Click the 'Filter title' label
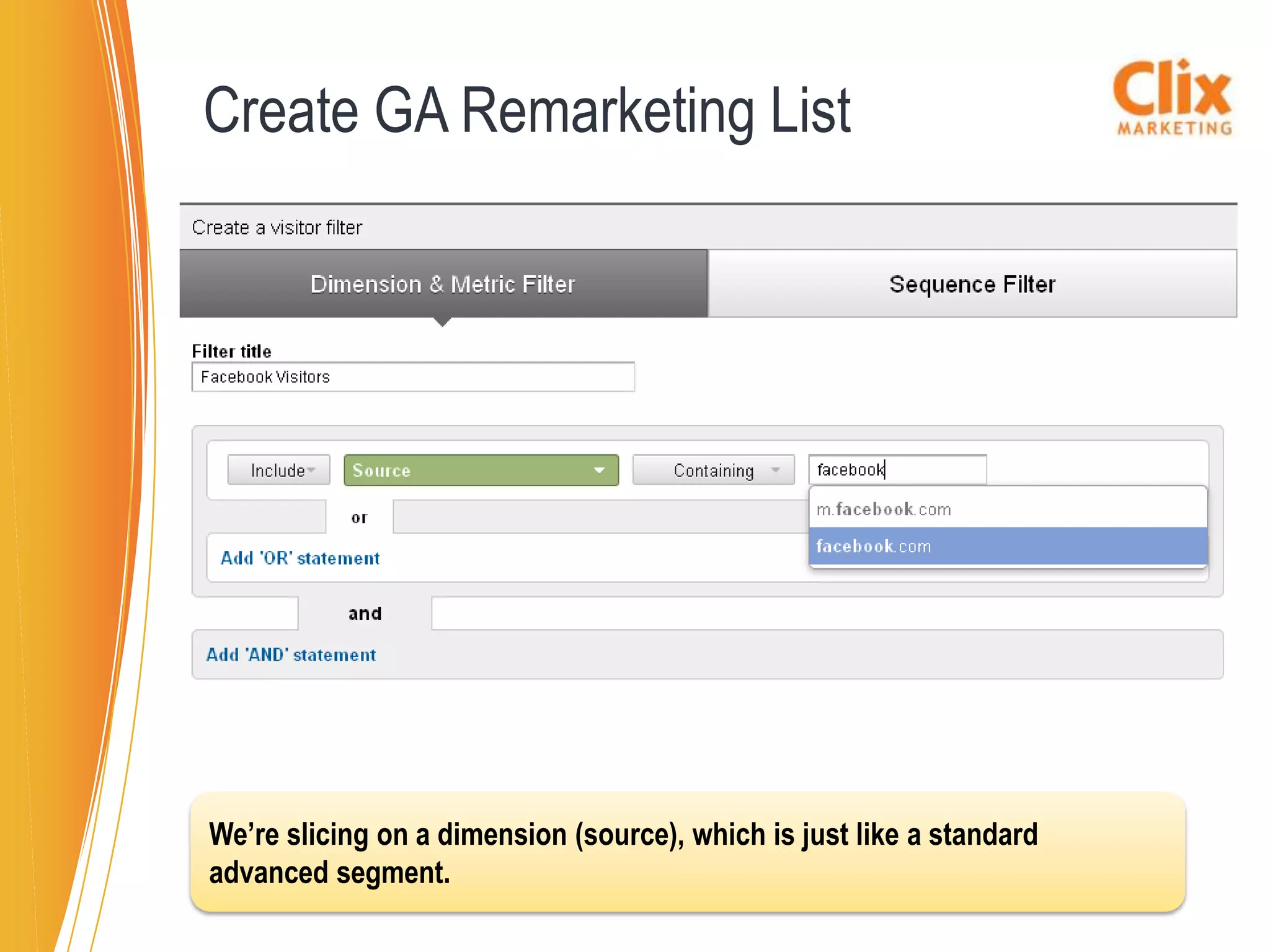 click(x=231, y=351)
